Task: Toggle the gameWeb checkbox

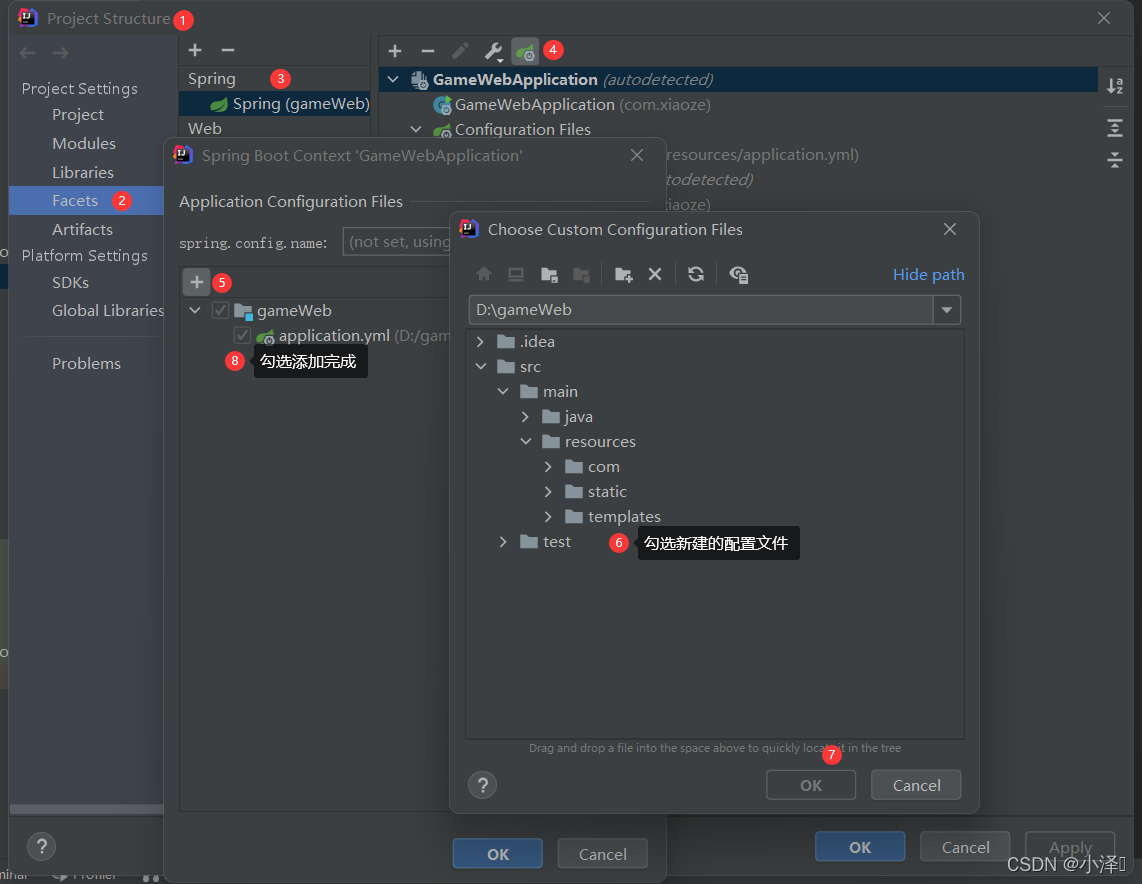Action: [x=220, y=310]
